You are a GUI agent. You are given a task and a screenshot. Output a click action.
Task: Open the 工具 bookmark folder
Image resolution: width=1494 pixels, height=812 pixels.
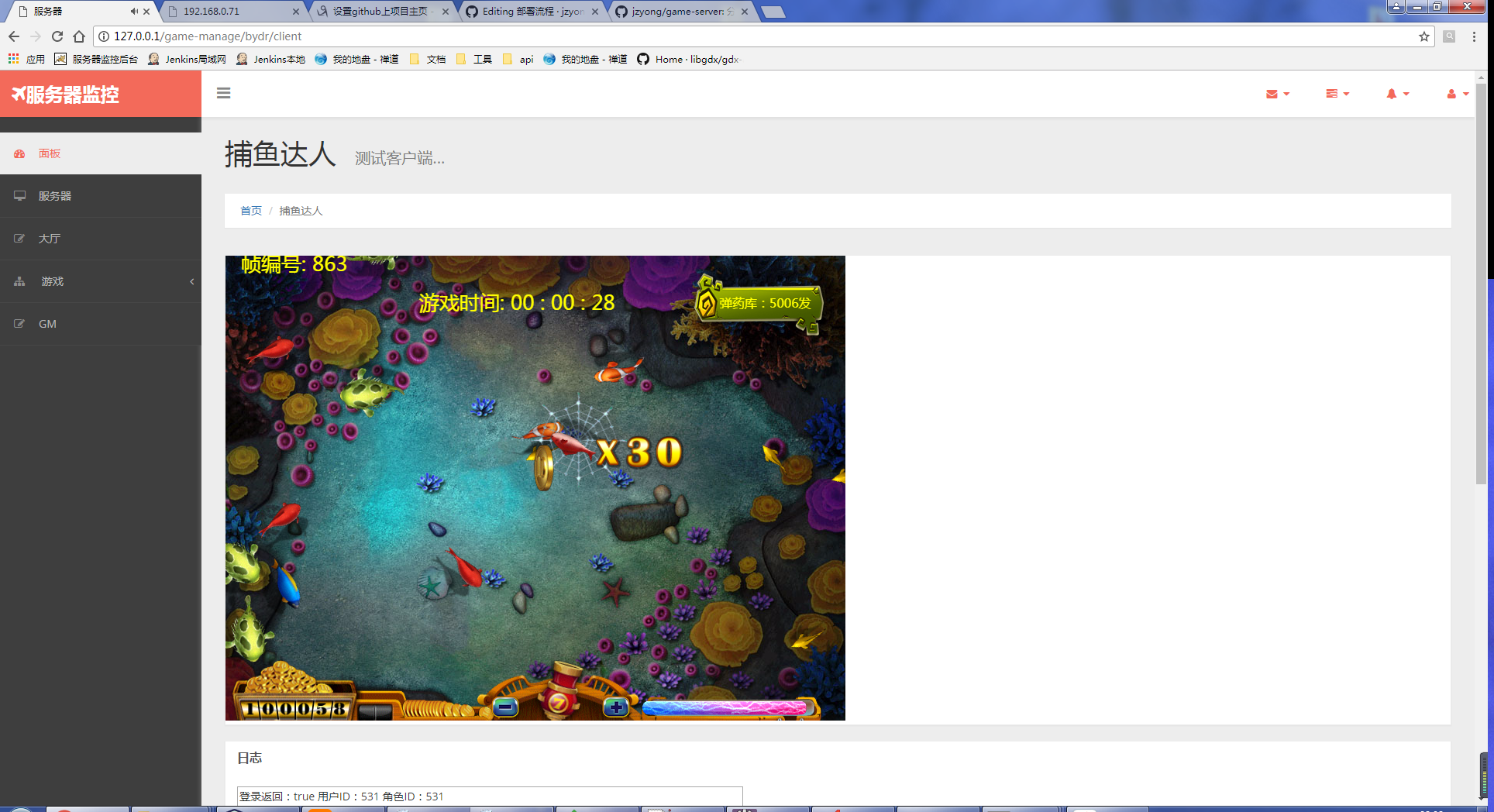coord(473,59)
